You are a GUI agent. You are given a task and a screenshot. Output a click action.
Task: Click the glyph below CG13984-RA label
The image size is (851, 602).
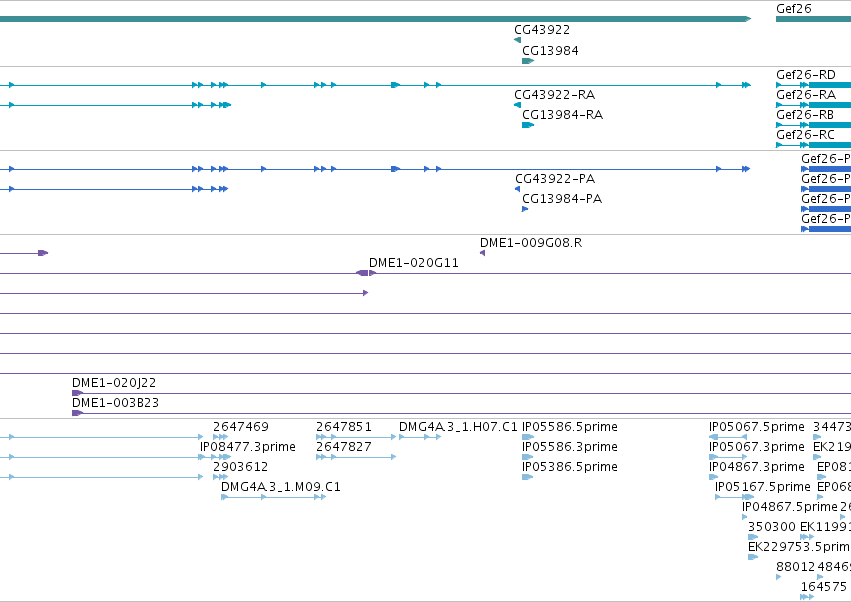point(528,125)
